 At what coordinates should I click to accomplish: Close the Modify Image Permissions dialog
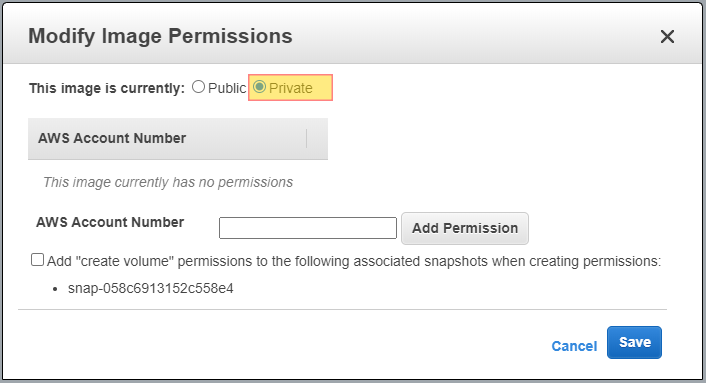(x=667, y=36)
